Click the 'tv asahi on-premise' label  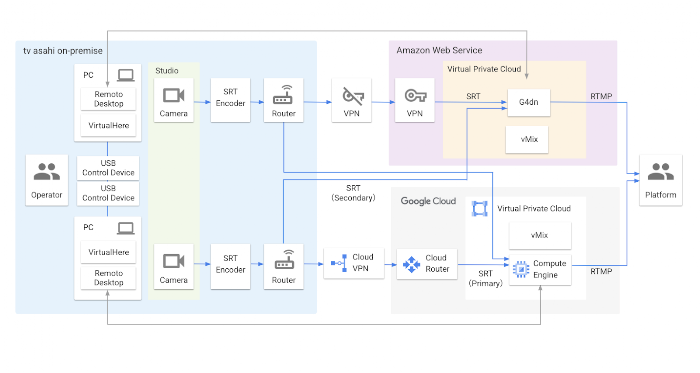63,51
